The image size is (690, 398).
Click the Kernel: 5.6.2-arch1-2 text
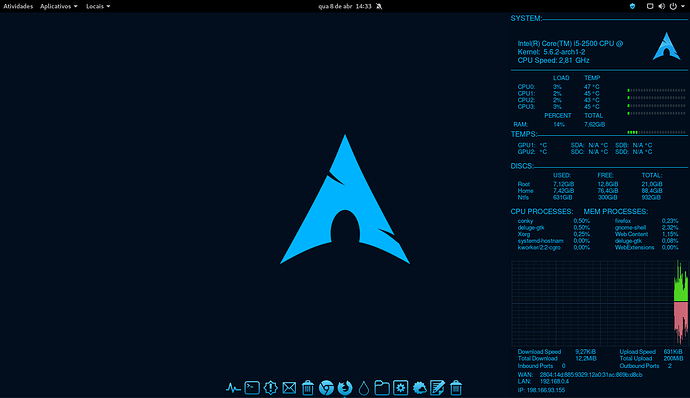[x=551, y=52]
